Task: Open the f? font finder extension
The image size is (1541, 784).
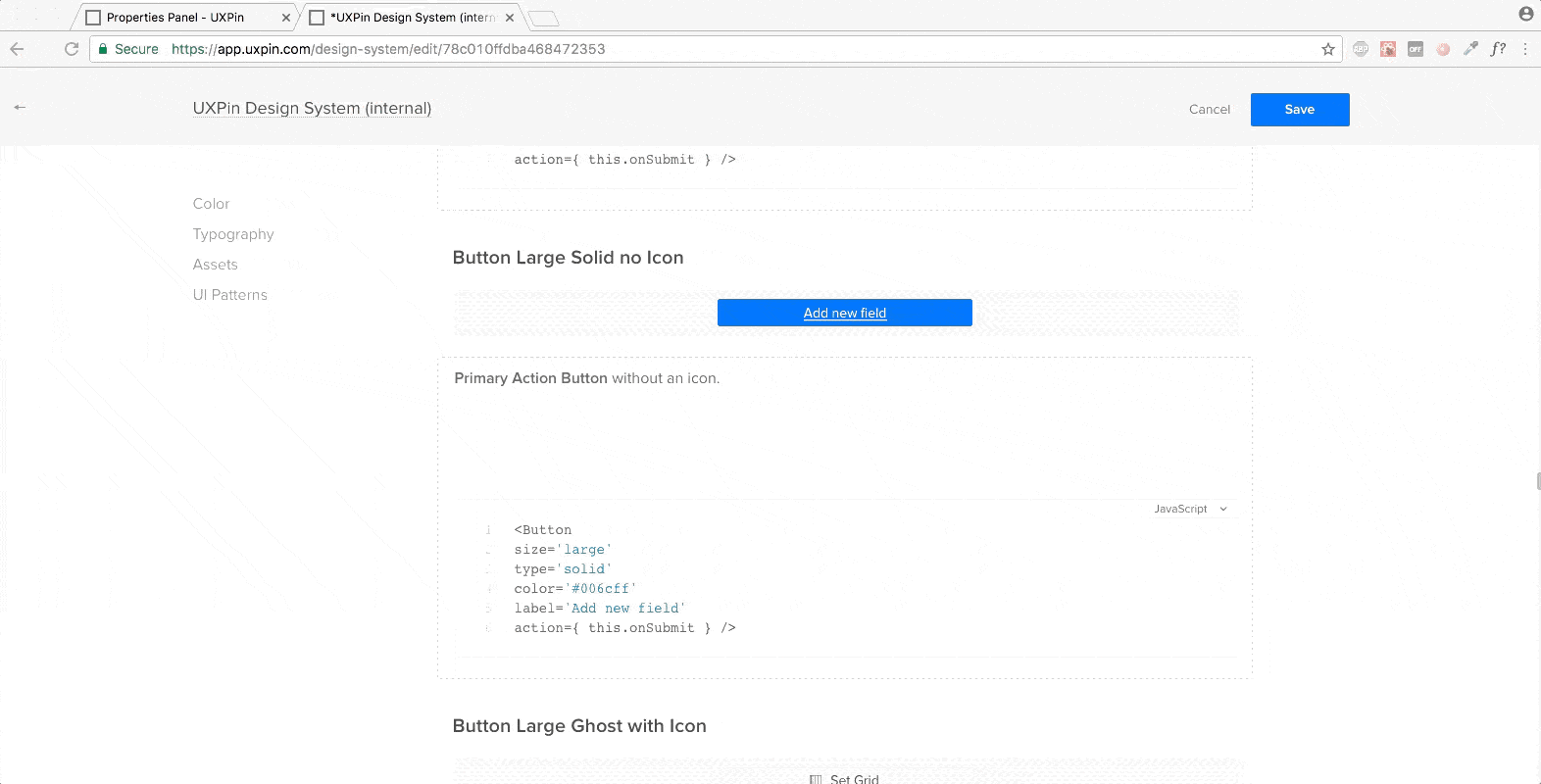Action: tap(1498, 49)
